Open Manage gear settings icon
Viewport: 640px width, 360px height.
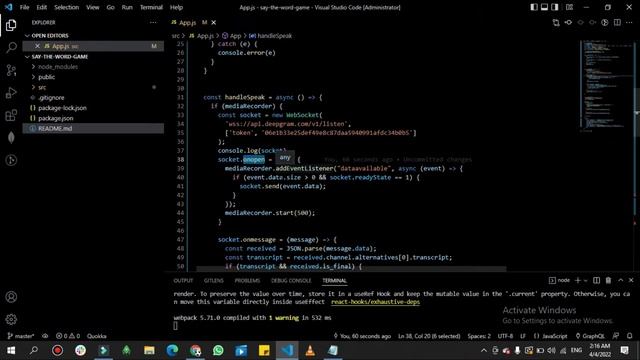click(11, 319)
